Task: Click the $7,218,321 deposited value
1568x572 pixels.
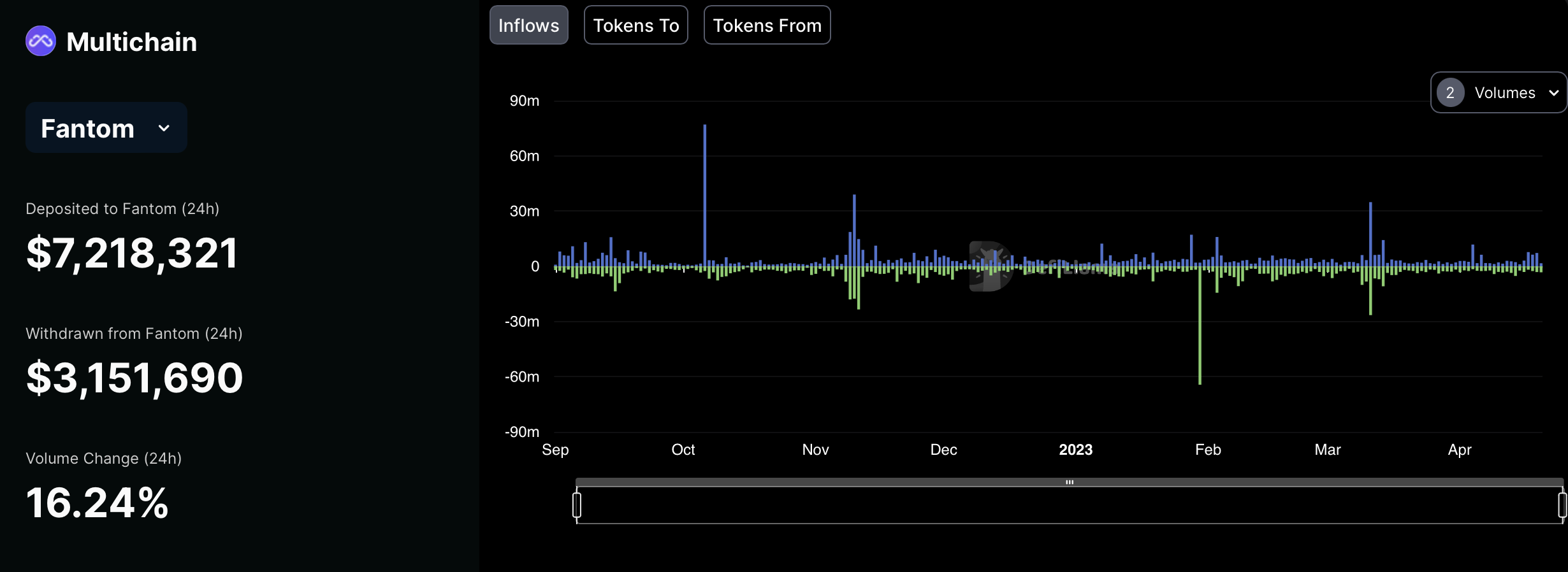Action: click(132, 253)
